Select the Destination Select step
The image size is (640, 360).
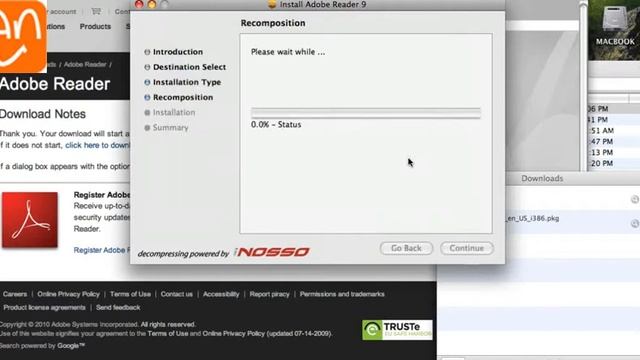[189, 67]
